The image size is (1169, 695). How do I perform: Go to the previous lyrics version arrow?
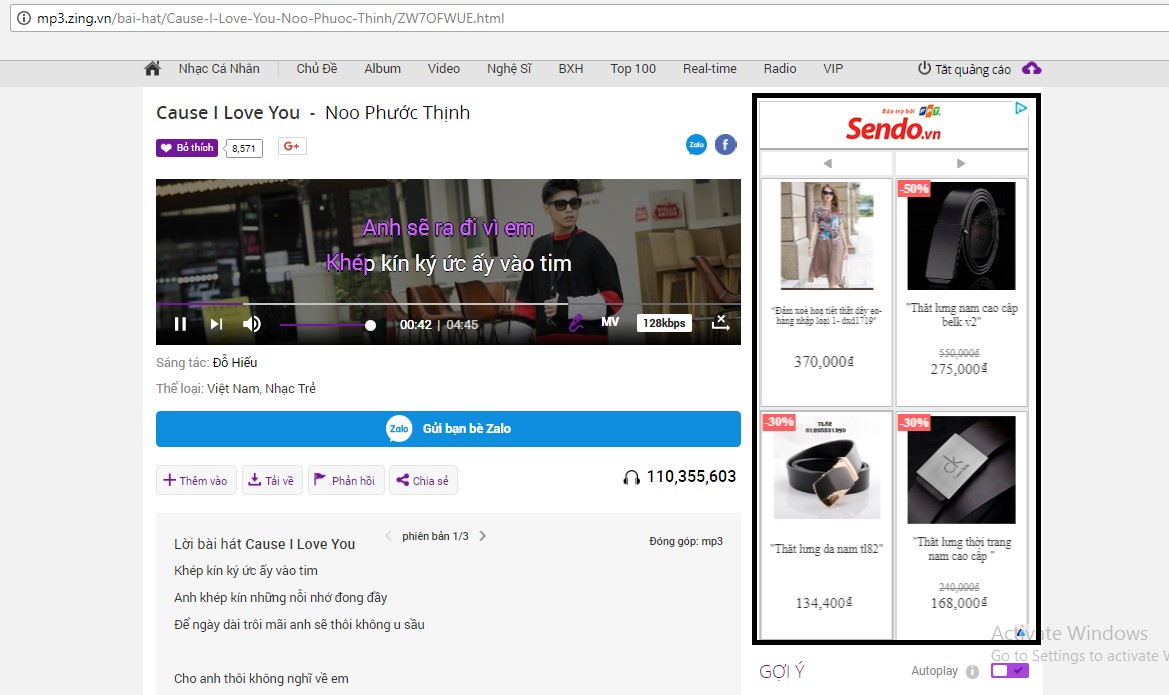point(388,536)
